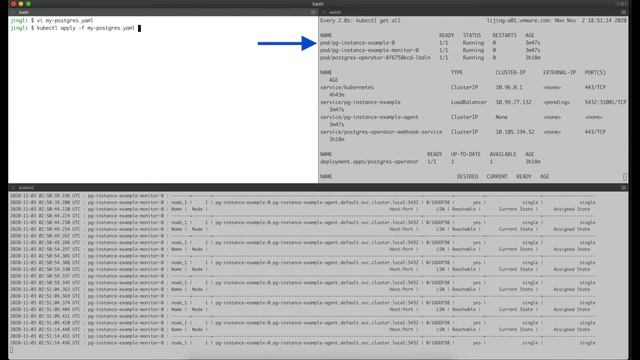Click the deployment.apps/postgres-operator row
Screen dimensions: 640x360
430,162
